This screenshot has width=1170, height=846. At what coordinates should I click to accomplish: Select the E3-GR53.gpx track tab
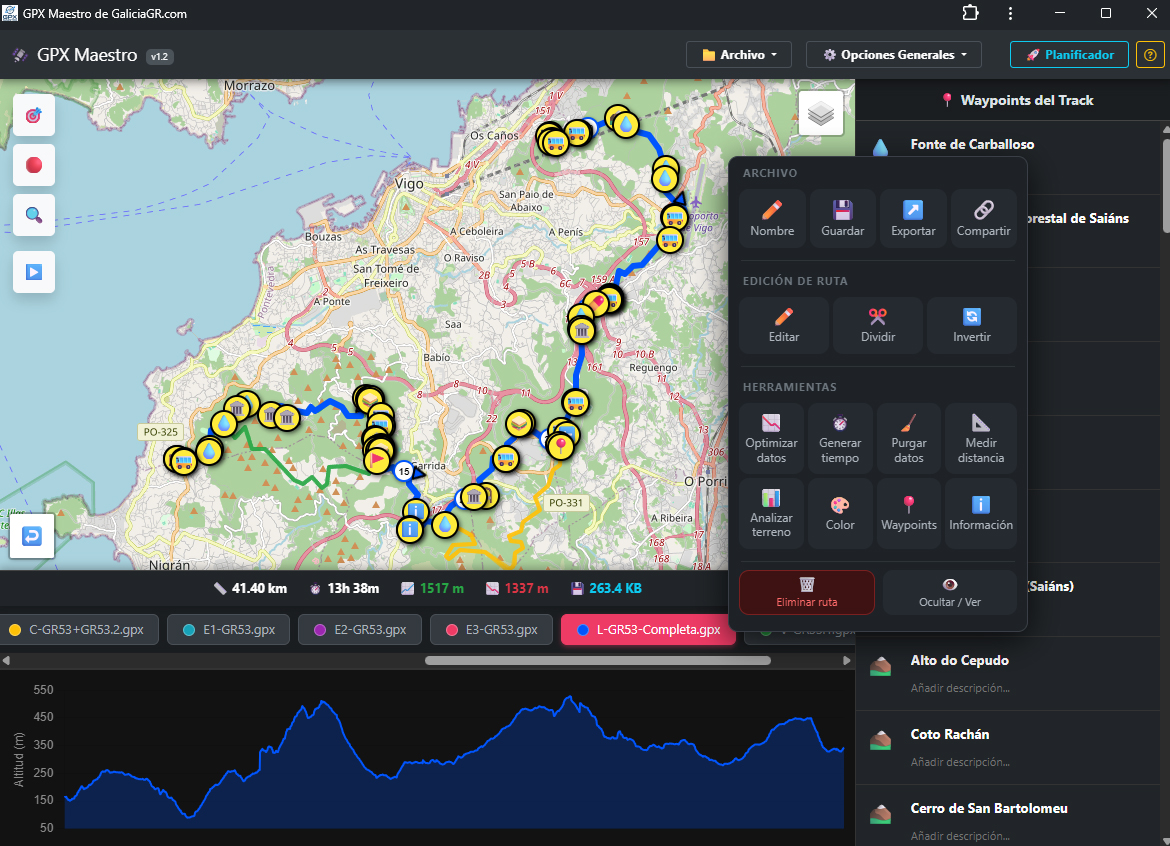(491, 630)
